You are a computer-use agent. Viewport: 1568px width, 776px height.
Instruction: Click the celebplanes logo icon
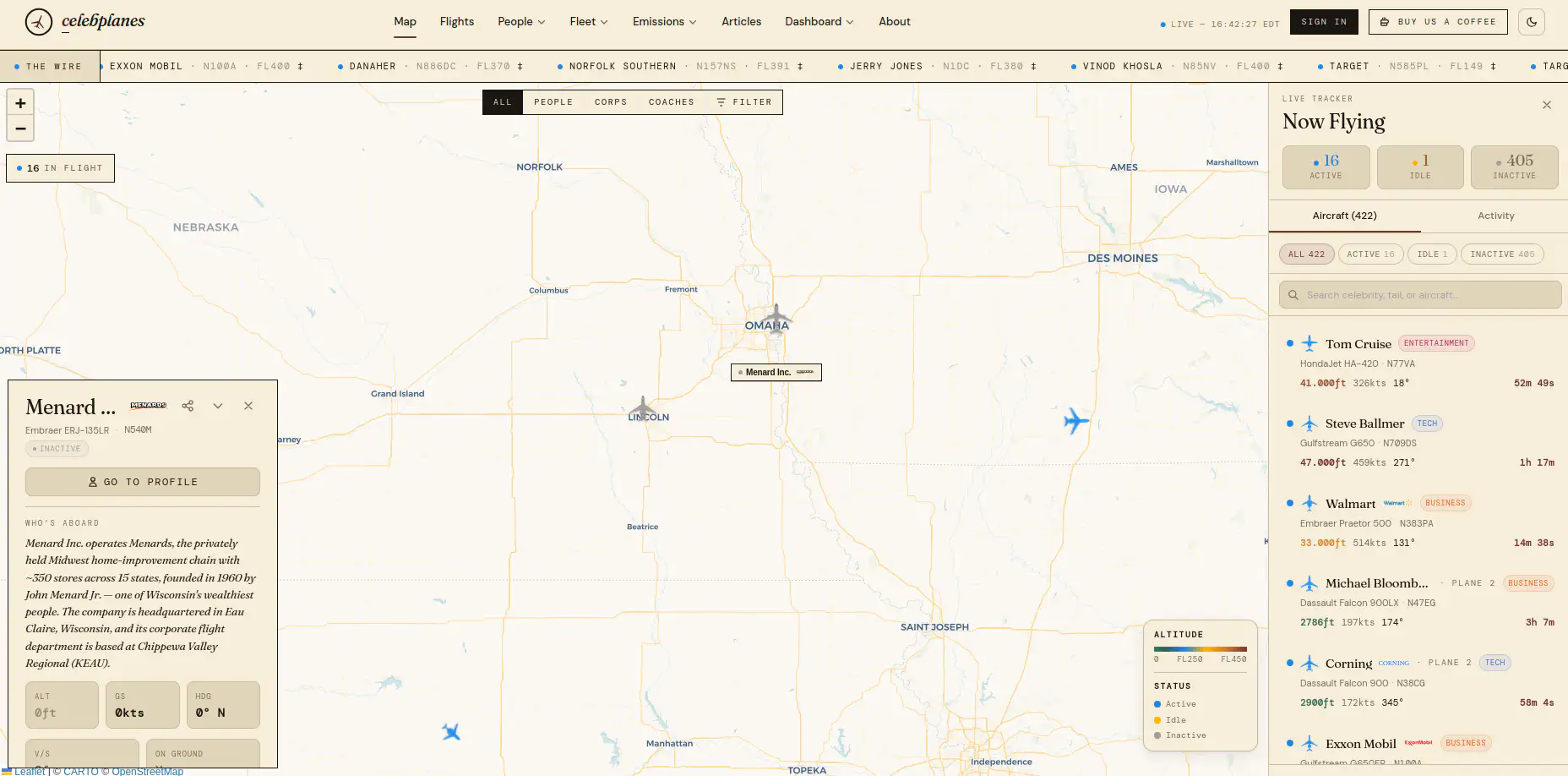click(x=39, y=22)
